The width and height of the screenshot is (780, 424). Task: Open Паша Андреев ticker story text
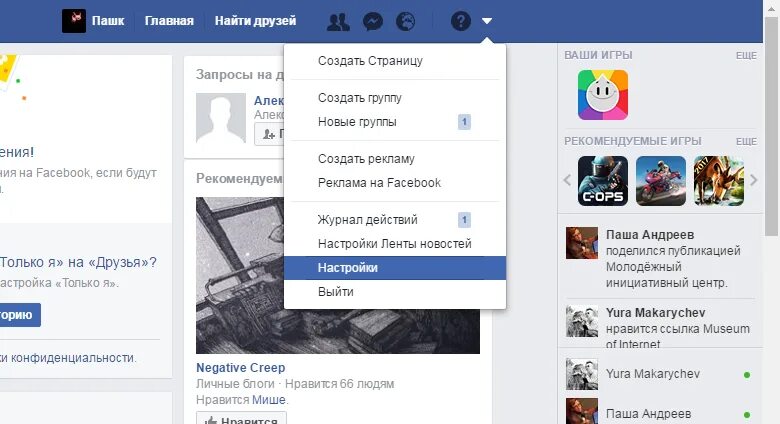(x=674, y=258)
